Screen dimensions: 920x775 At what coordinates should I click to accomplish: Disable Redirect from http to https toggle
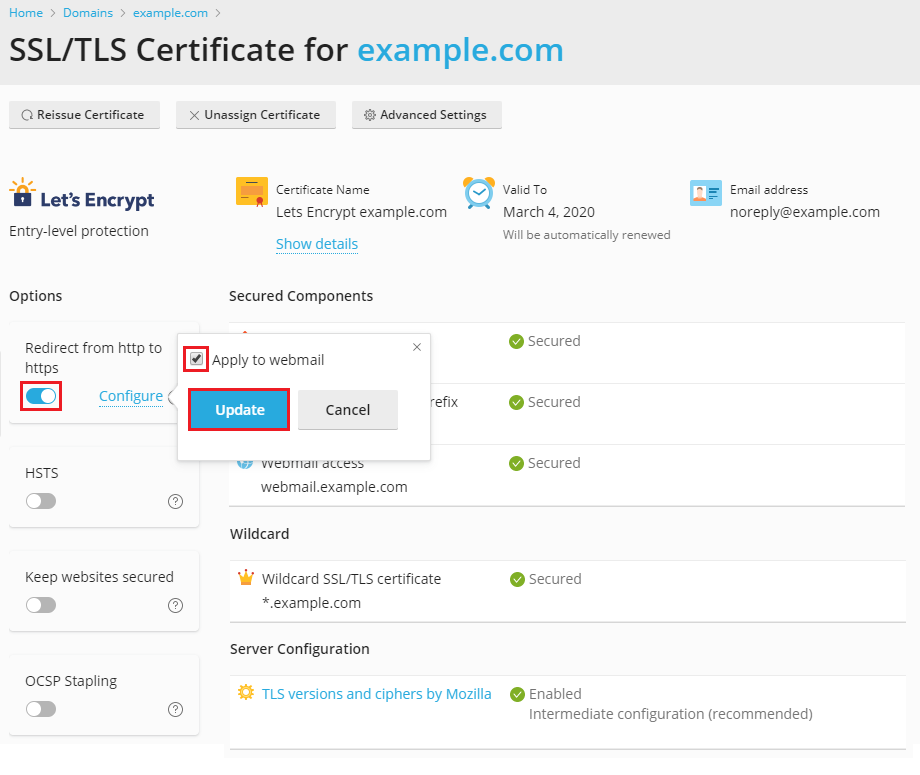tap(41, 396)
